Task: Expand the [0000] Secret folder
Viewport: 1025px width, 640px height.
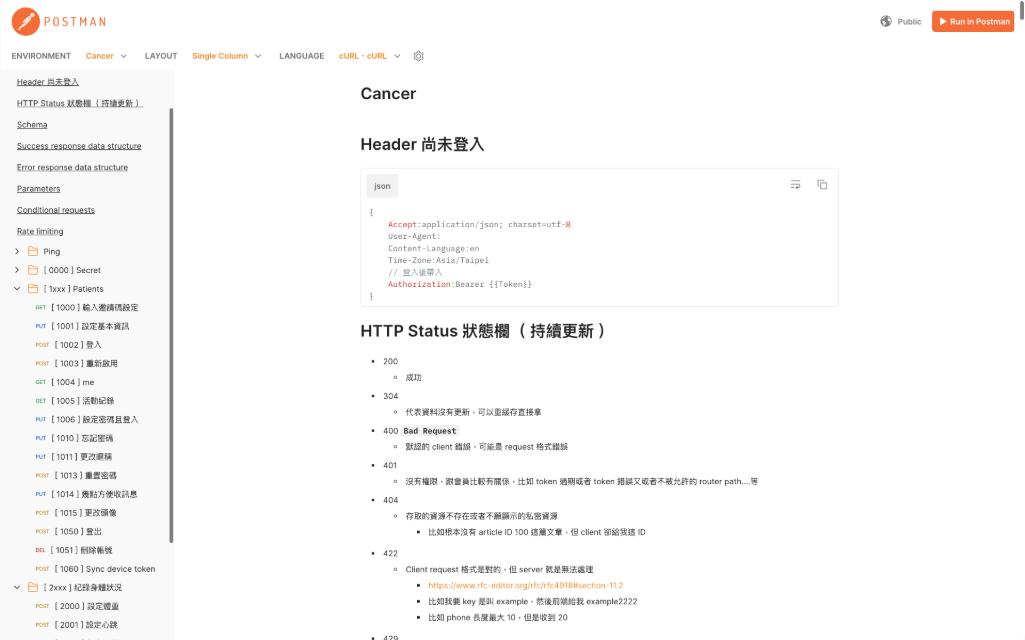Action: (x=17, y=269)
